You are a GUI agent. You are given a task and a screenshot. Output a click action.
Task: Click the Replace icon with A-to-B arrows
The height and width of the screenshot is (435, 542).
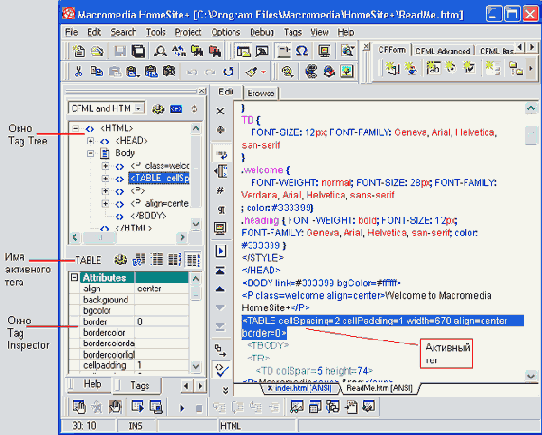(179, 51)
